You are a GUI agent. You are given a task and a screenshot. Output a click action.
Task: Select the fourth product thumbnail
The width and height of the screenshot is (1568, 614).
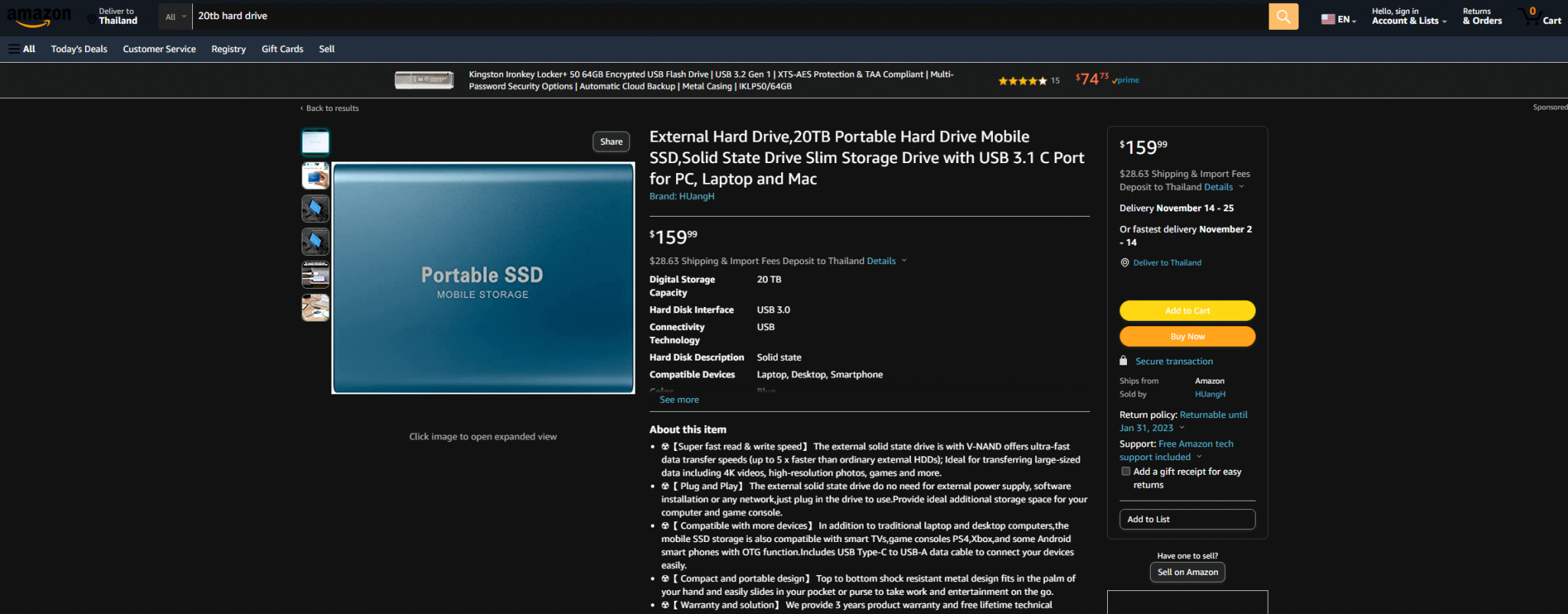coord(315,241)
